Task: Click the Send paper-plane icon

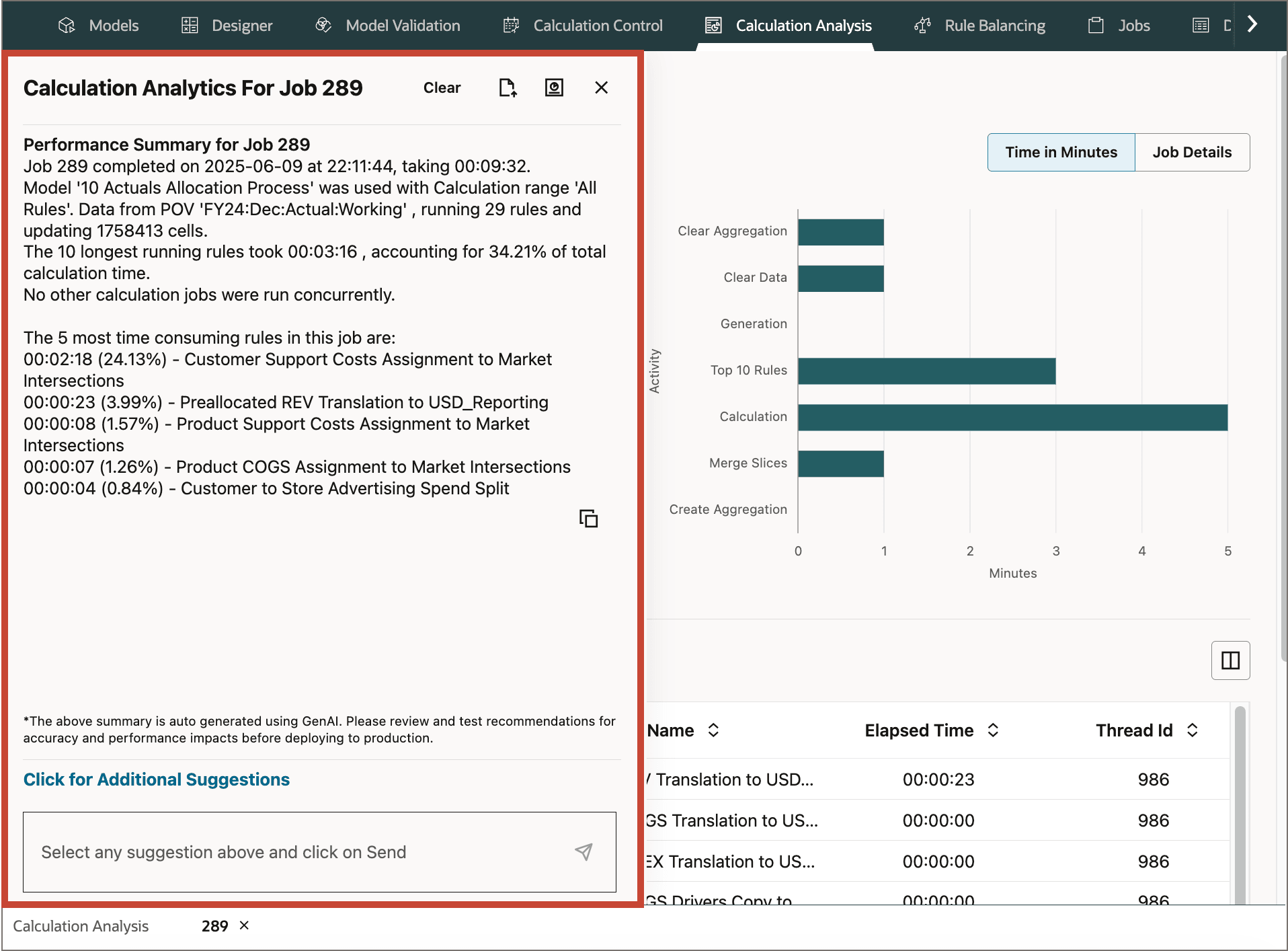Action: point(583,852)
